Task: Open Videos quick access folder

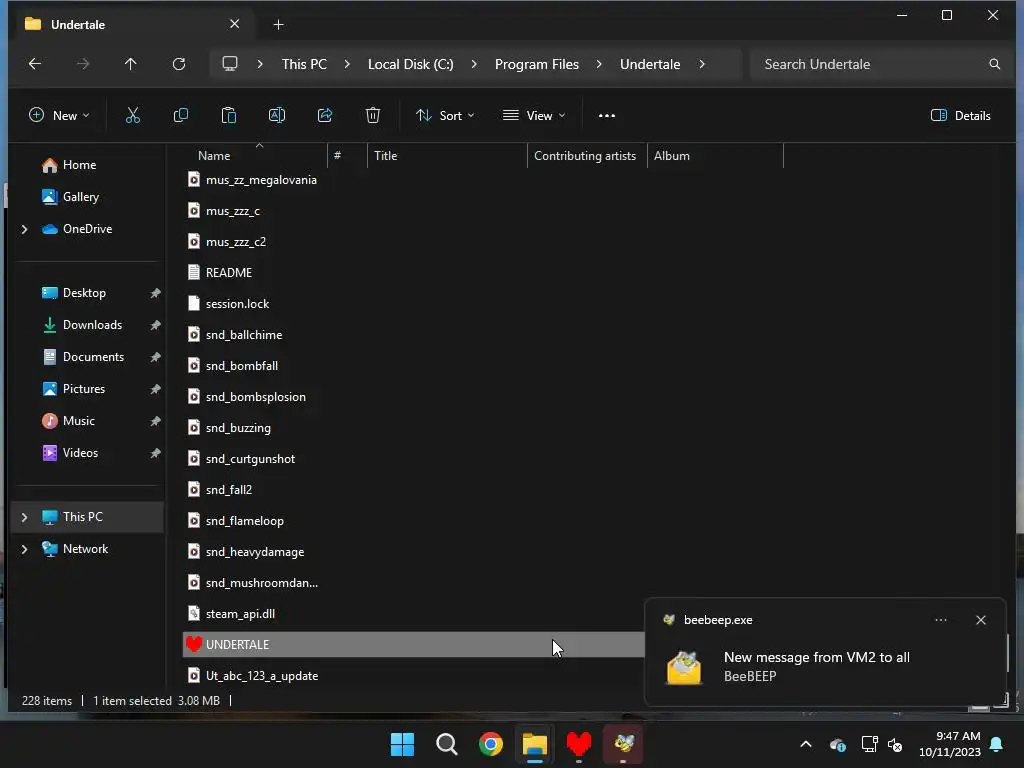Action: point(70,453)
